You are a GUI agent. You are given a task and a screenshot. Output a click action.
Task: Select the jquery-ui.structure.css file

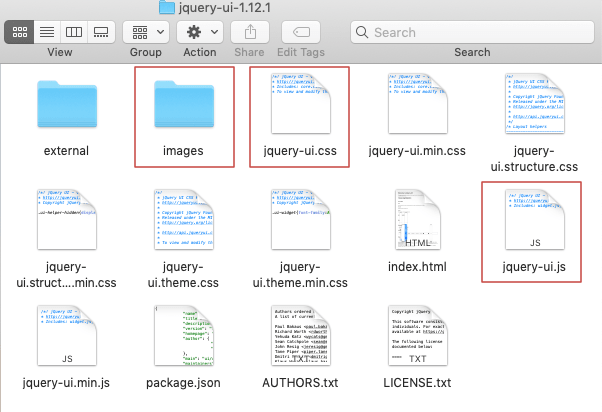534,103
